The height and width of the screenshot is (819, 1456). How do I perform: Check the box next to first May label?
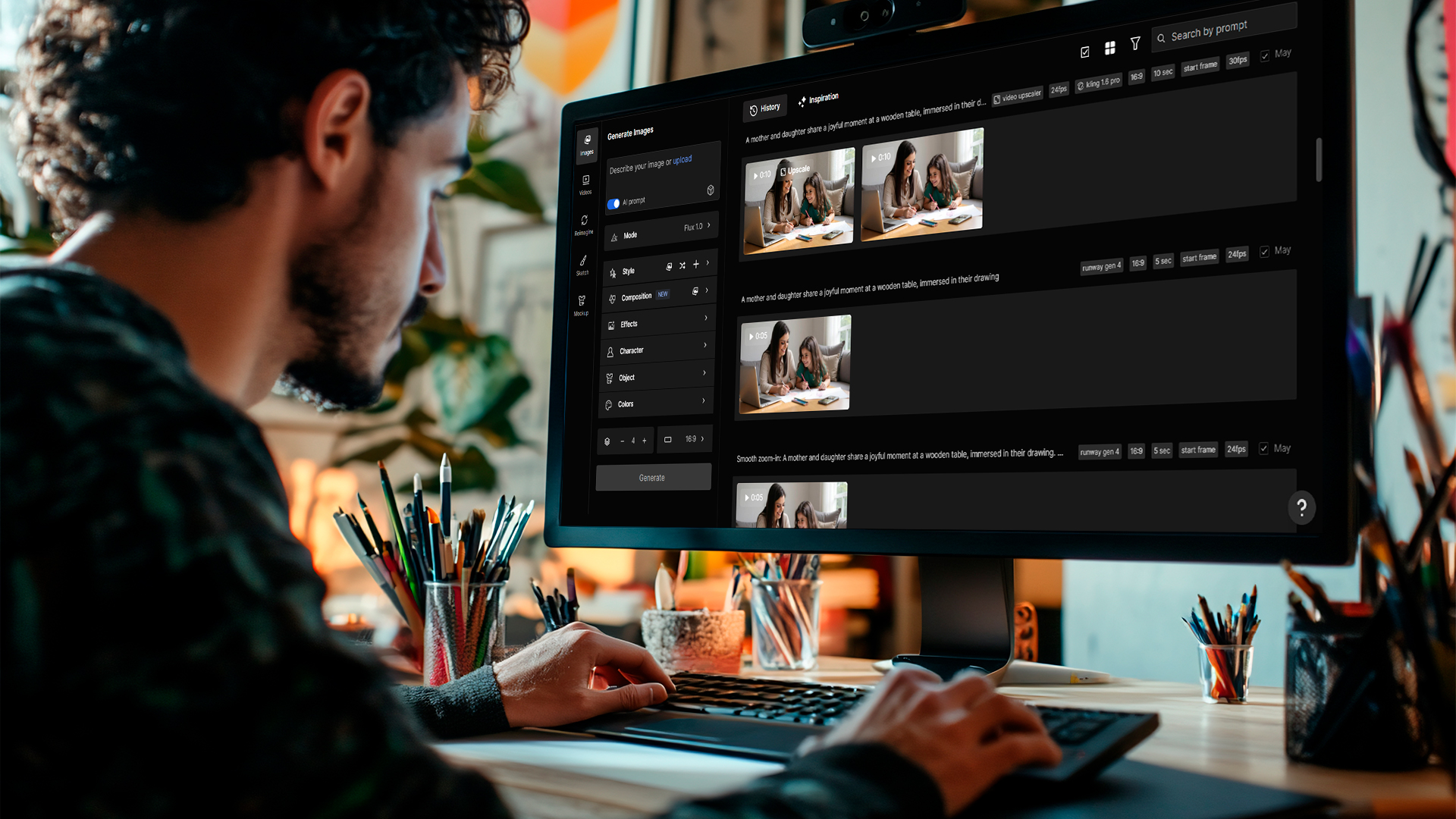(x=1265, y=56)
